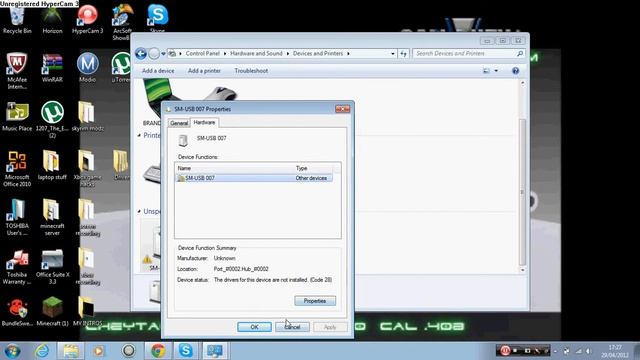640x360 pixels.
Task: Open the Modio desktop icon
Action: click(87, 68)
